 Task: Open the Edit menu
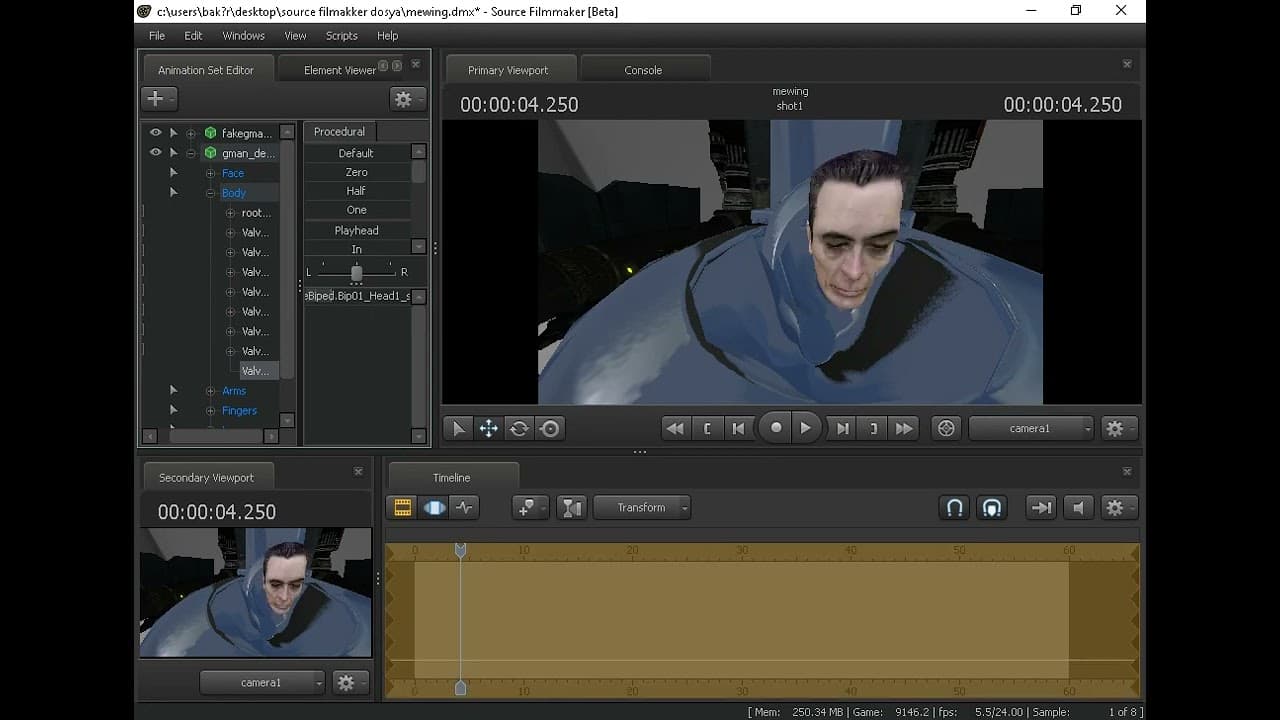[x=193, y=35]
